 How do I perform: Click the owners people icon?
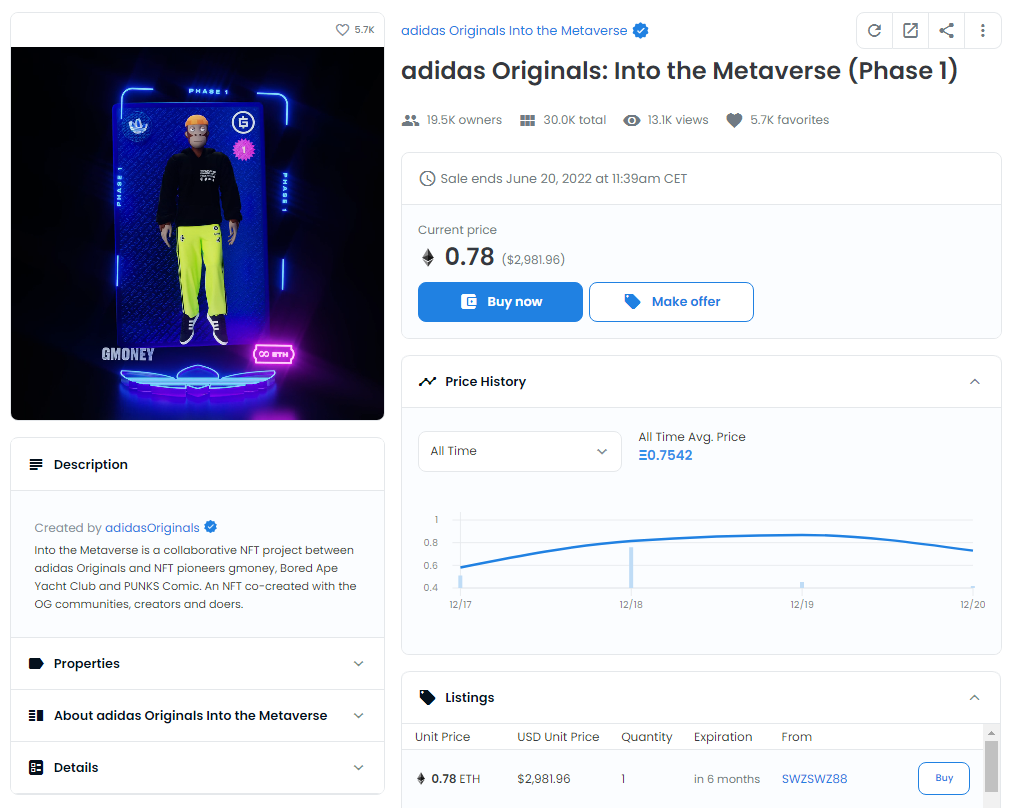point(410,120)
